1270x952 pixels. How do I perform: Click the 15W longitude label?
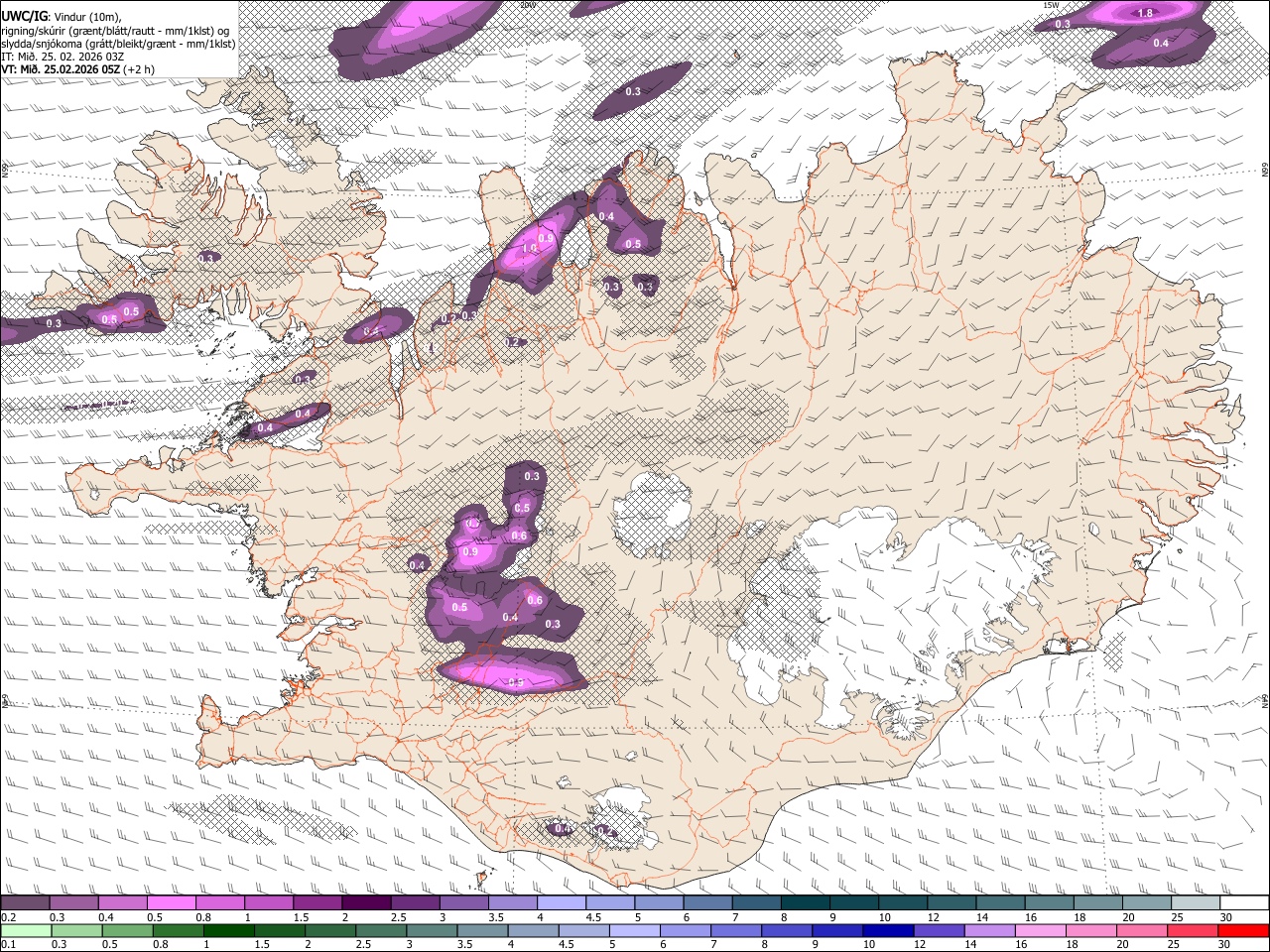pos(1051,5)
